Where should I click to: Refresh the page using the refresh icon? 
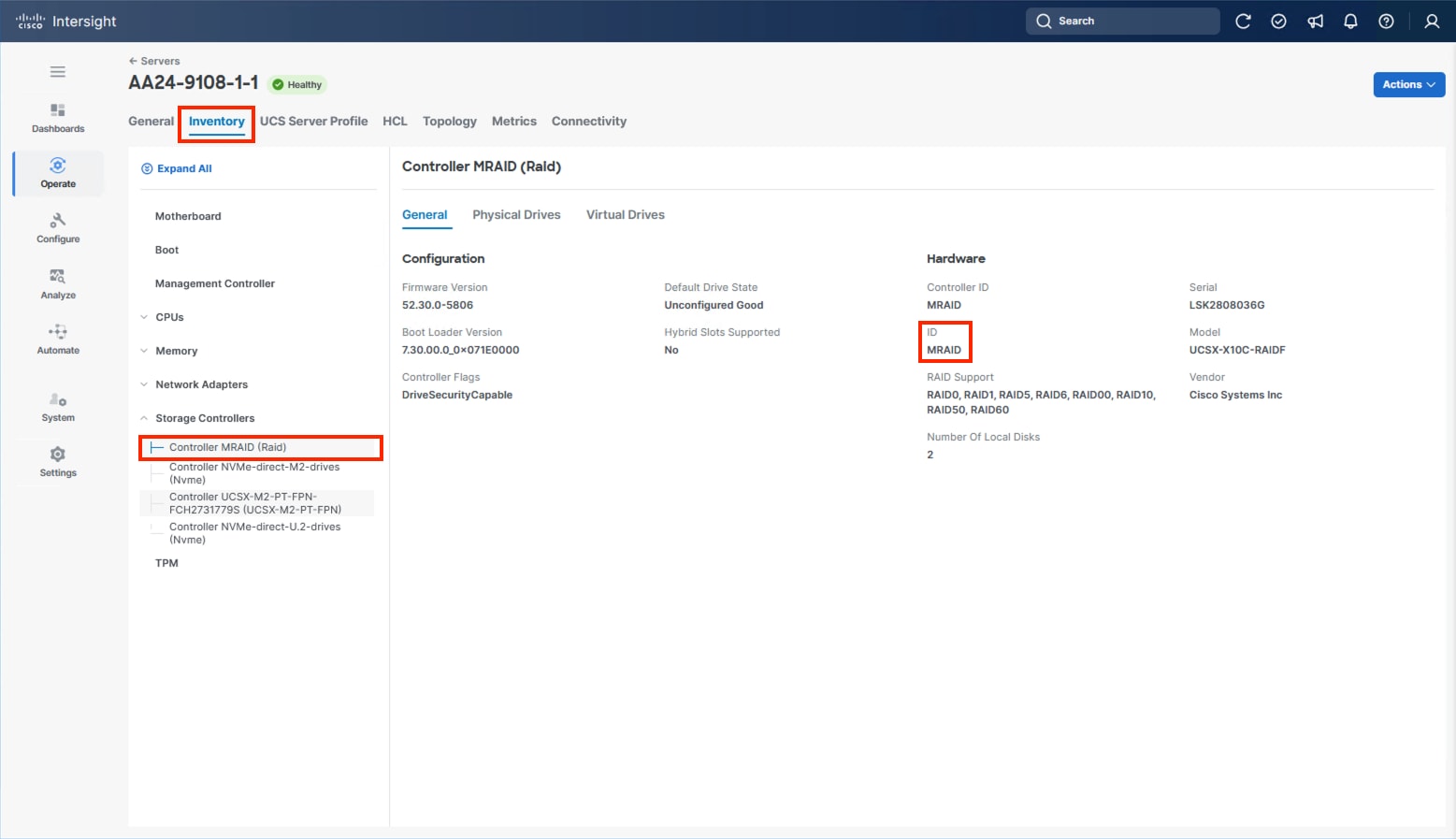[1243, 21]
